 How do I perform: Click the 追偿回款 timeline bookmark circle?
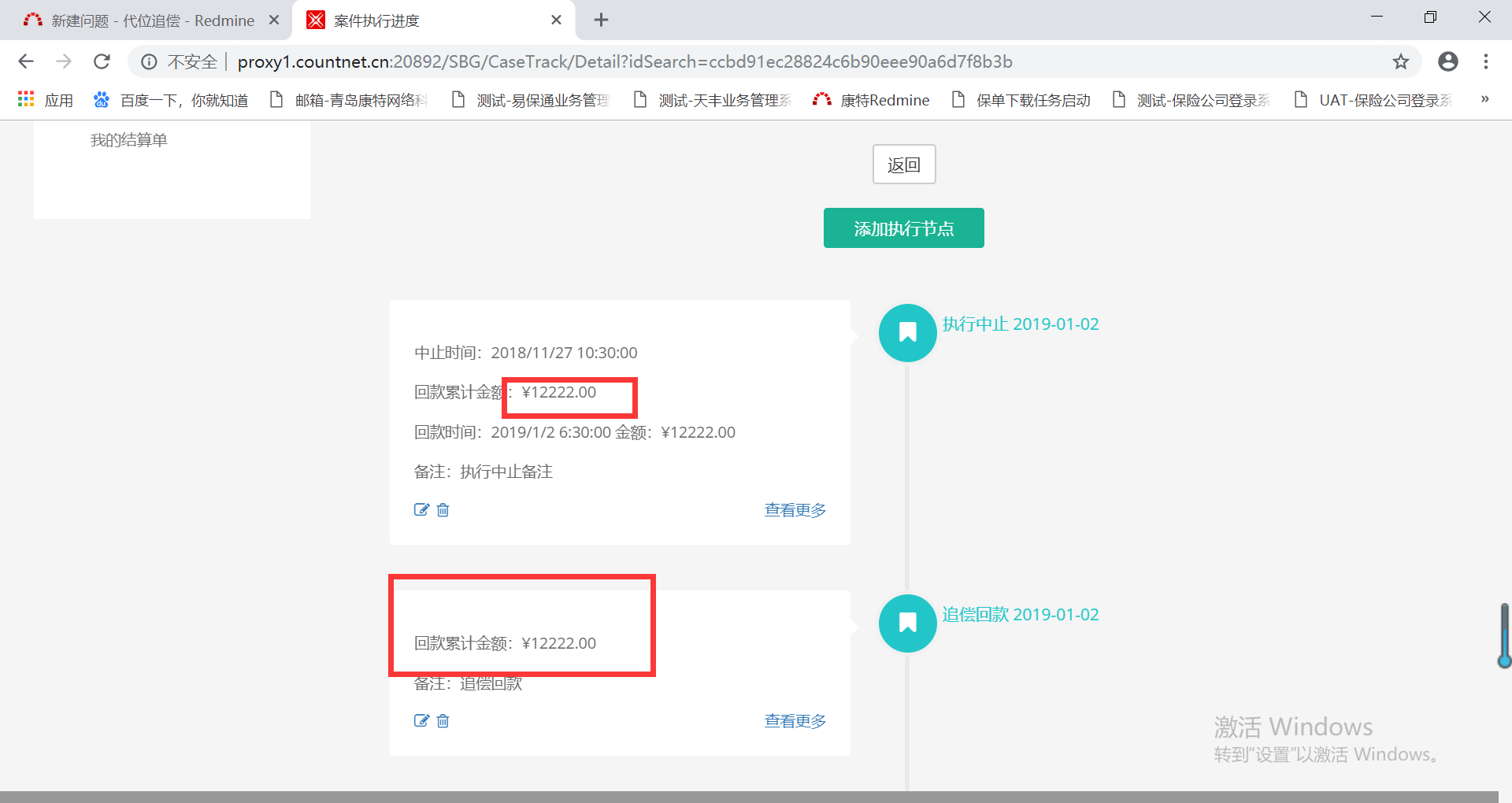(x=907, y=624)
